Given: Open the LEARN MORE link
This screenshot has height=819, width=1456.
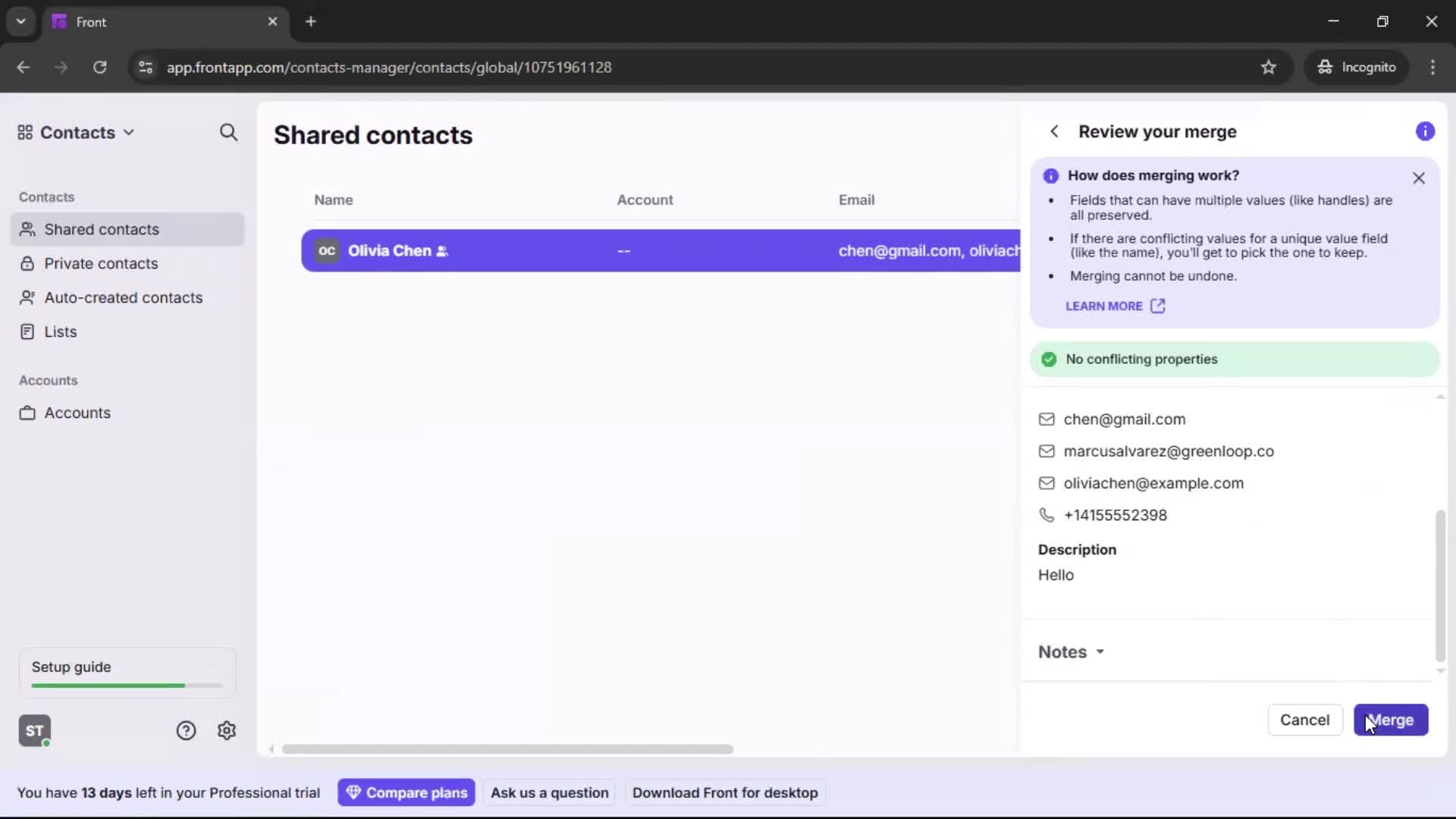Looking at the screenshot, I should [1115, 306].
